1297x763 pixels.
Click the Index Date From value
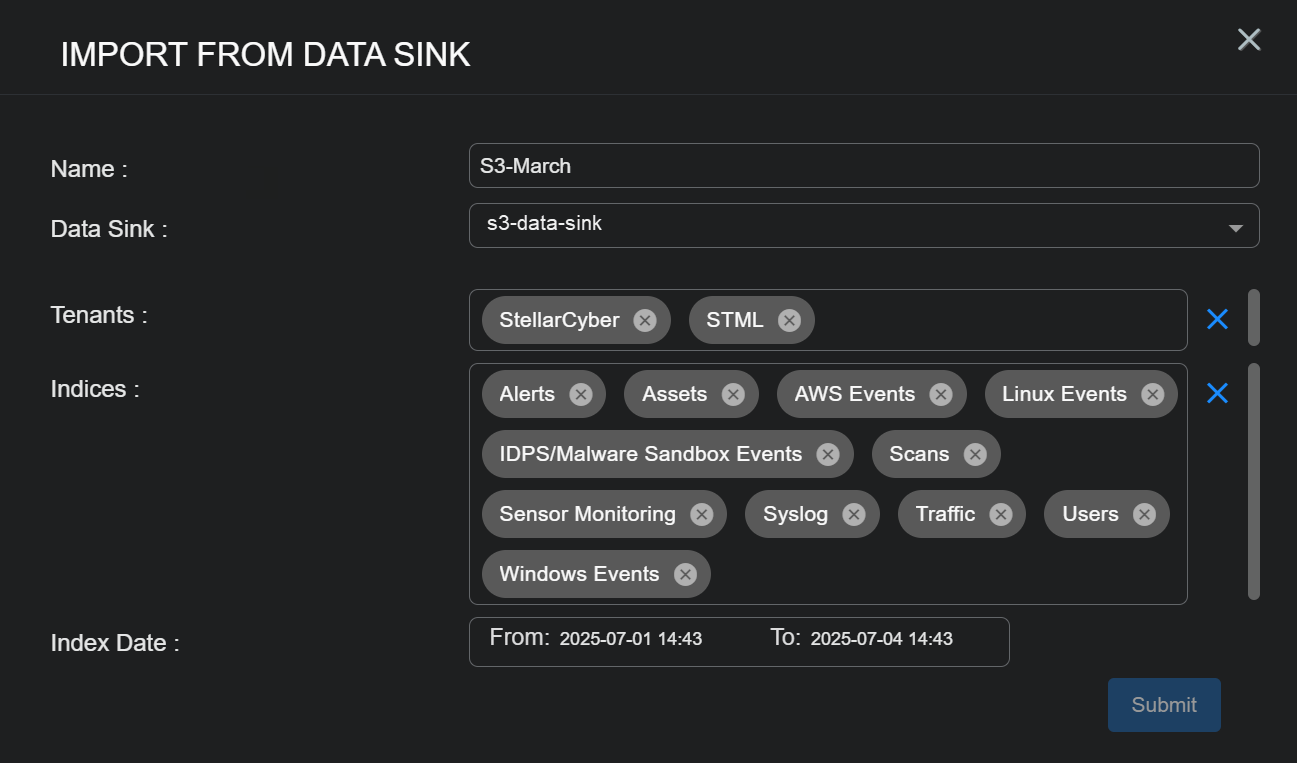click(631, 639)
